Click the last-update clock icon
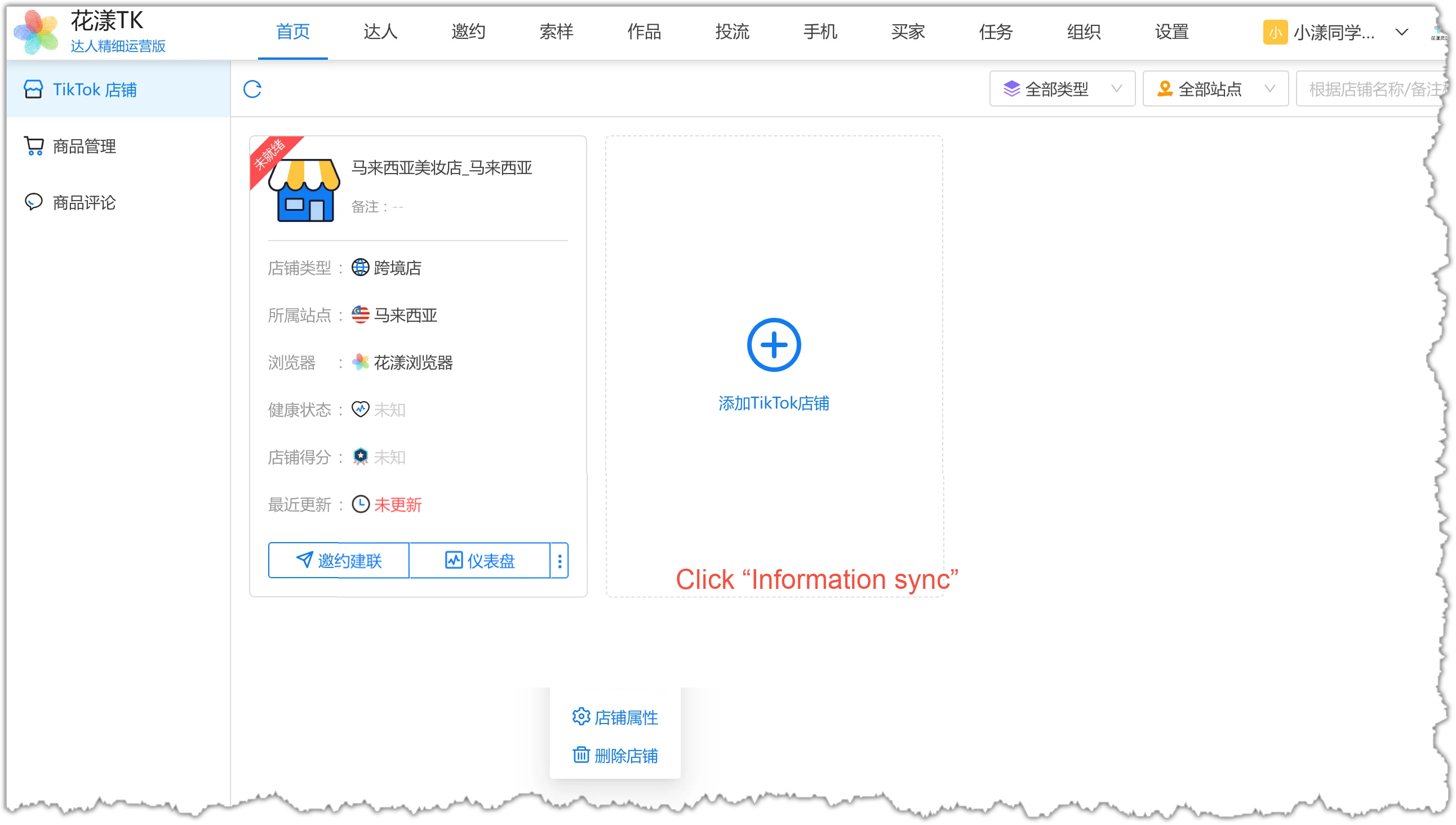The height and width of the screenshot is (825, 1456). click(x=360, y=504)
